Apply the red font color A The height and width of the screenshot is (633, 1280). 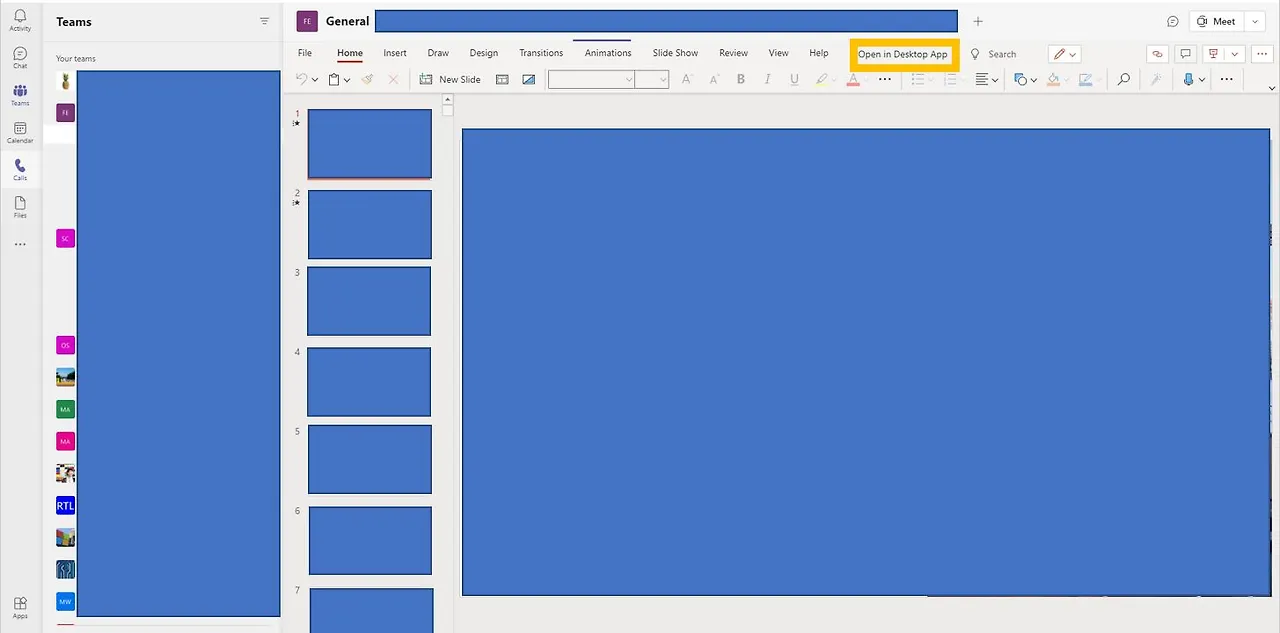853,79
